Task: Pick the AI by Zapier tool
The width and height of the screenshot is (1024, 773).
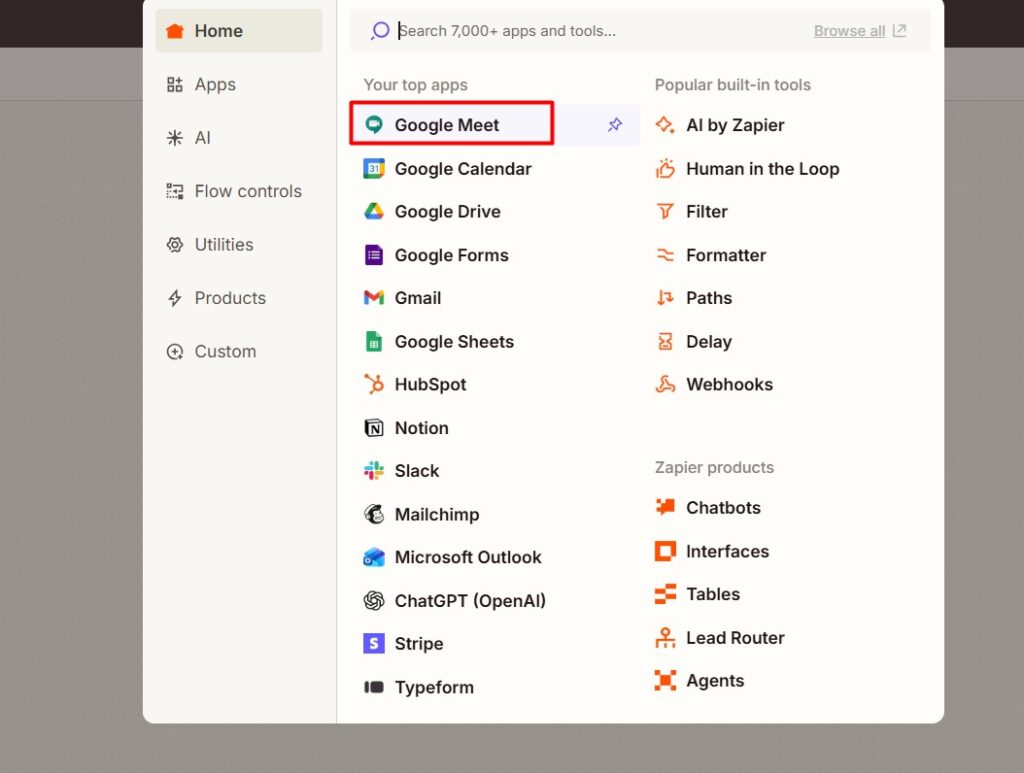Action: [735, 124]
